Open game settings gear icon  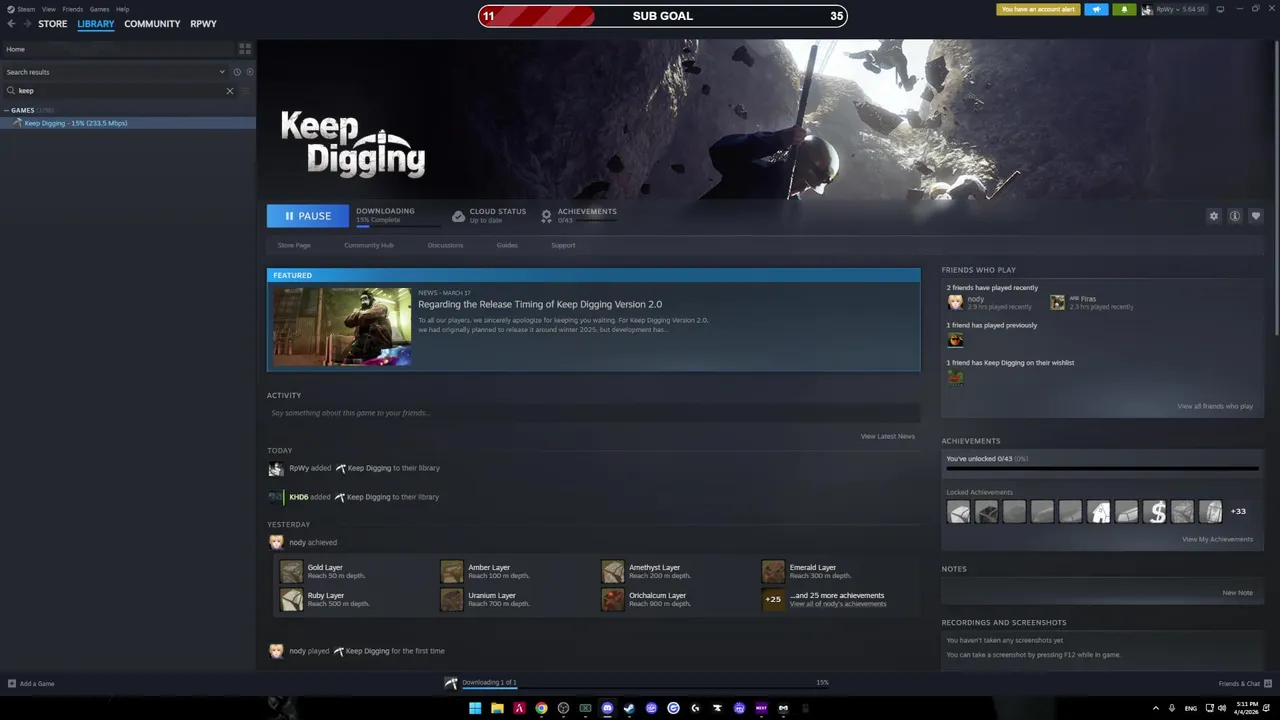[1214, 216]
